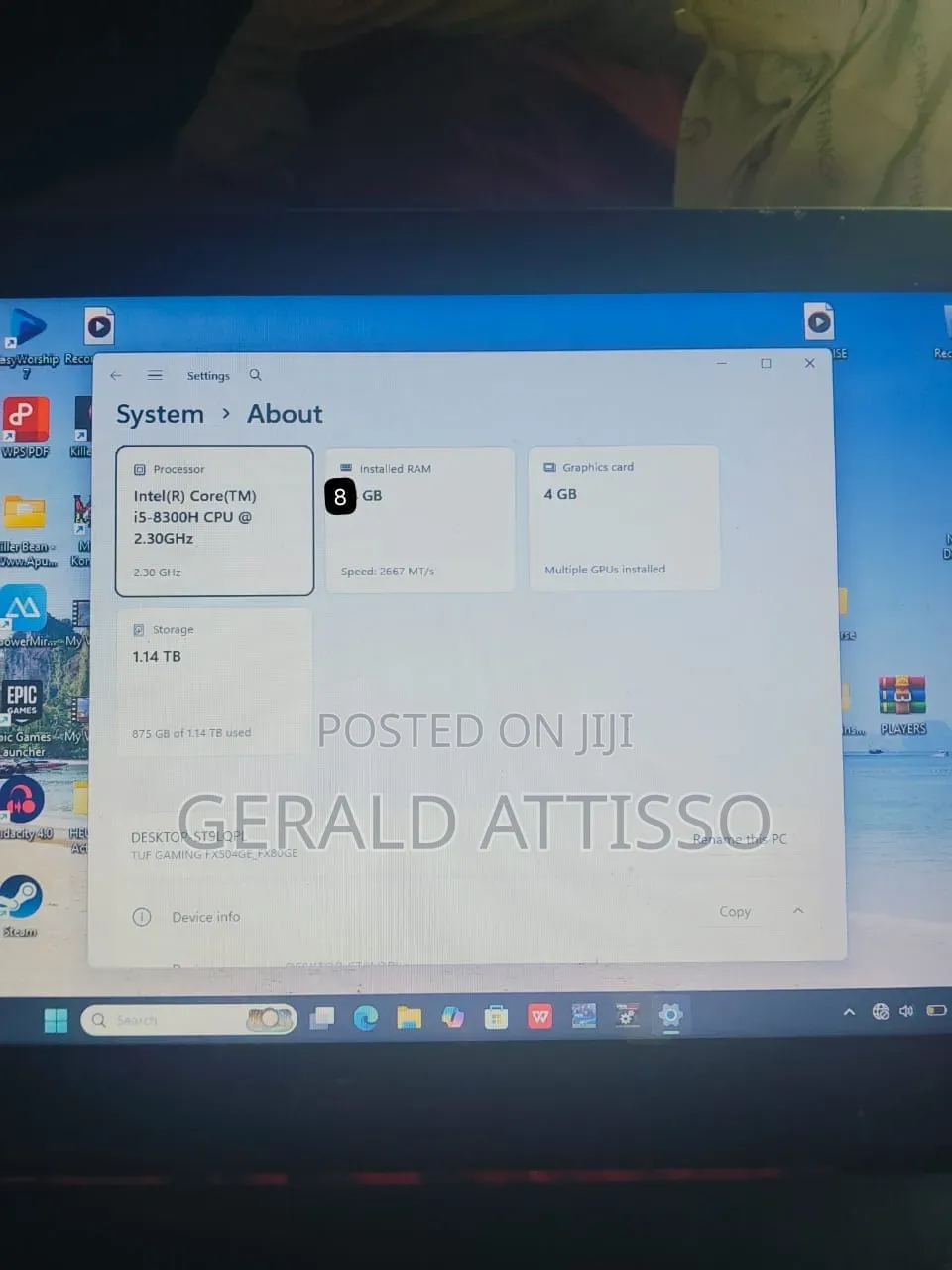The height and width of the screenshot is (1270, 952).
Task: Open the PLAYERS archive desktop icon
Action: [902, 704]
